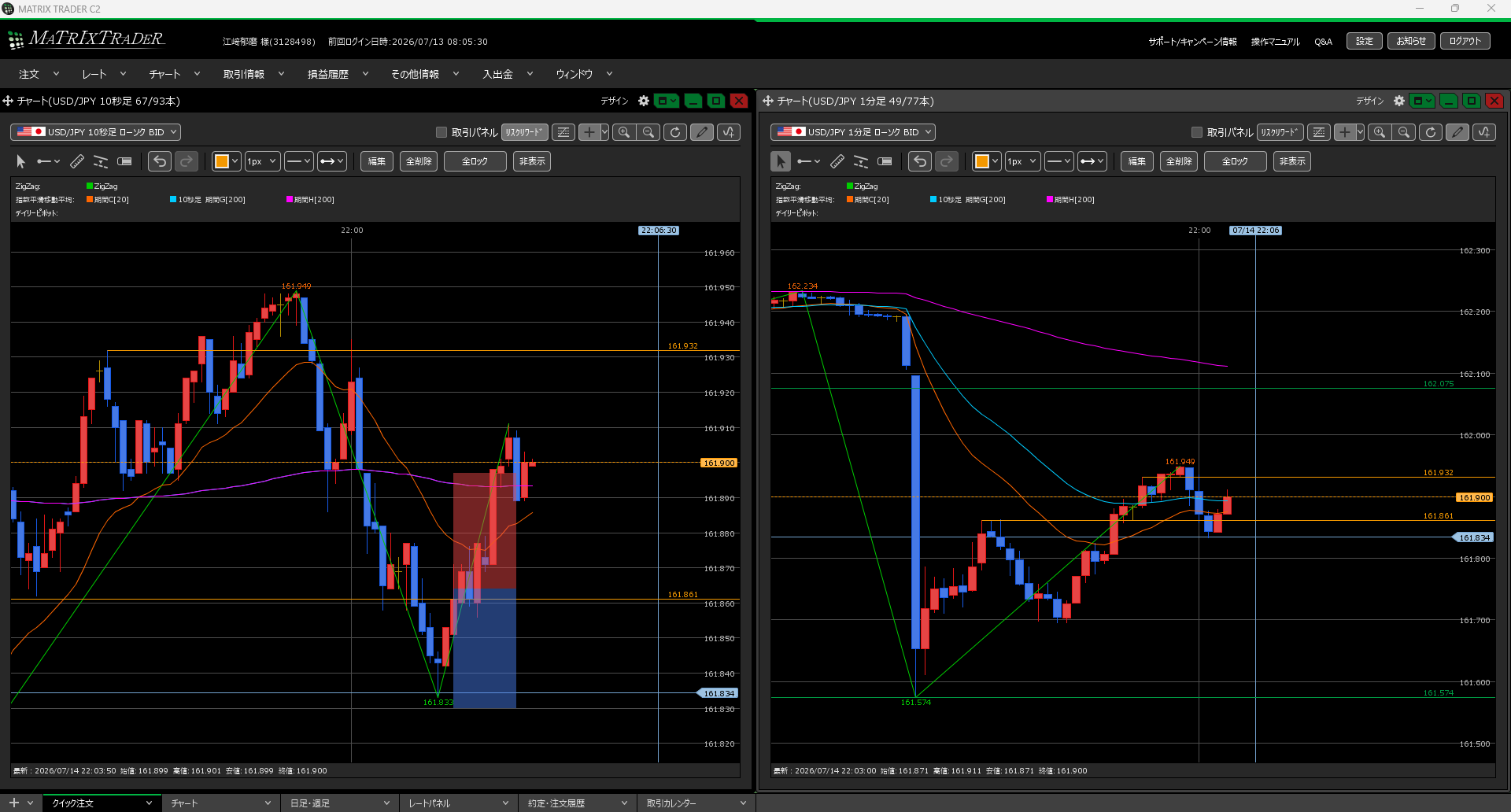Enable the 取引パネル checkbox in the 1分足 chart
The height and width of the screenshot is (812, 1511).
1197,132
